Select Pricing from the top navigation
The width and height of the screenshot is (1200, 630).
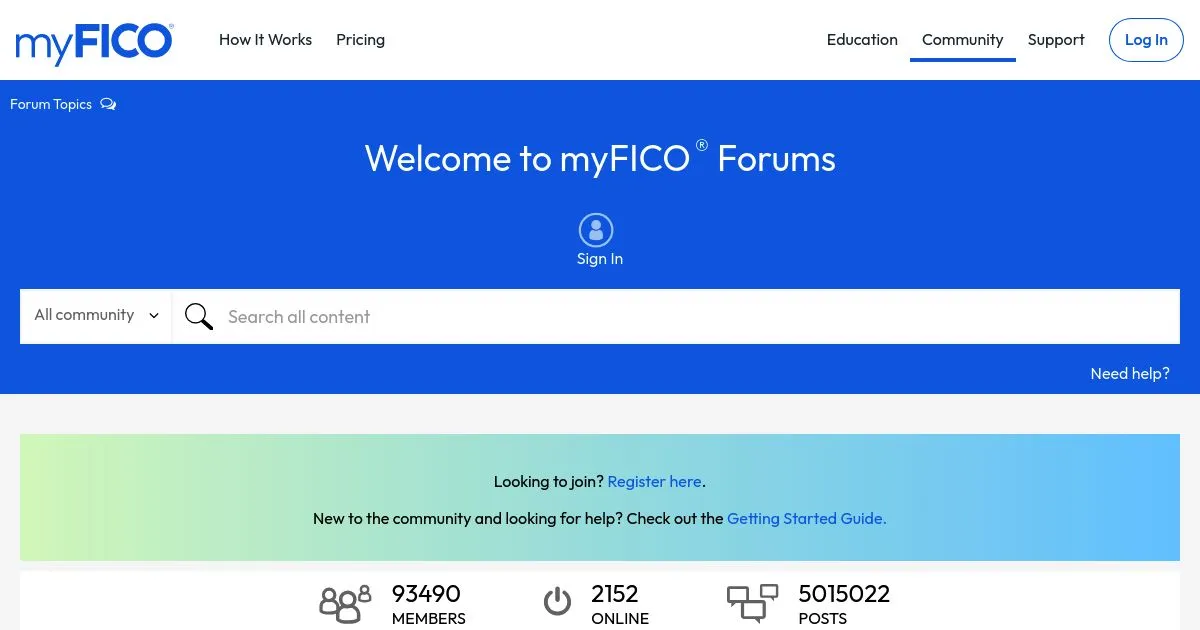(x=360, y=39)
